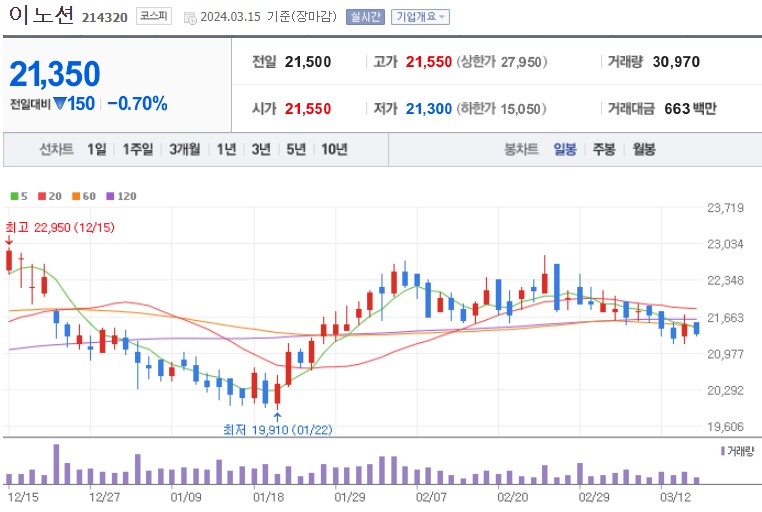Switch to 월봉 candle chart
Screen dimensions: 762x512
tap(644, 149)
